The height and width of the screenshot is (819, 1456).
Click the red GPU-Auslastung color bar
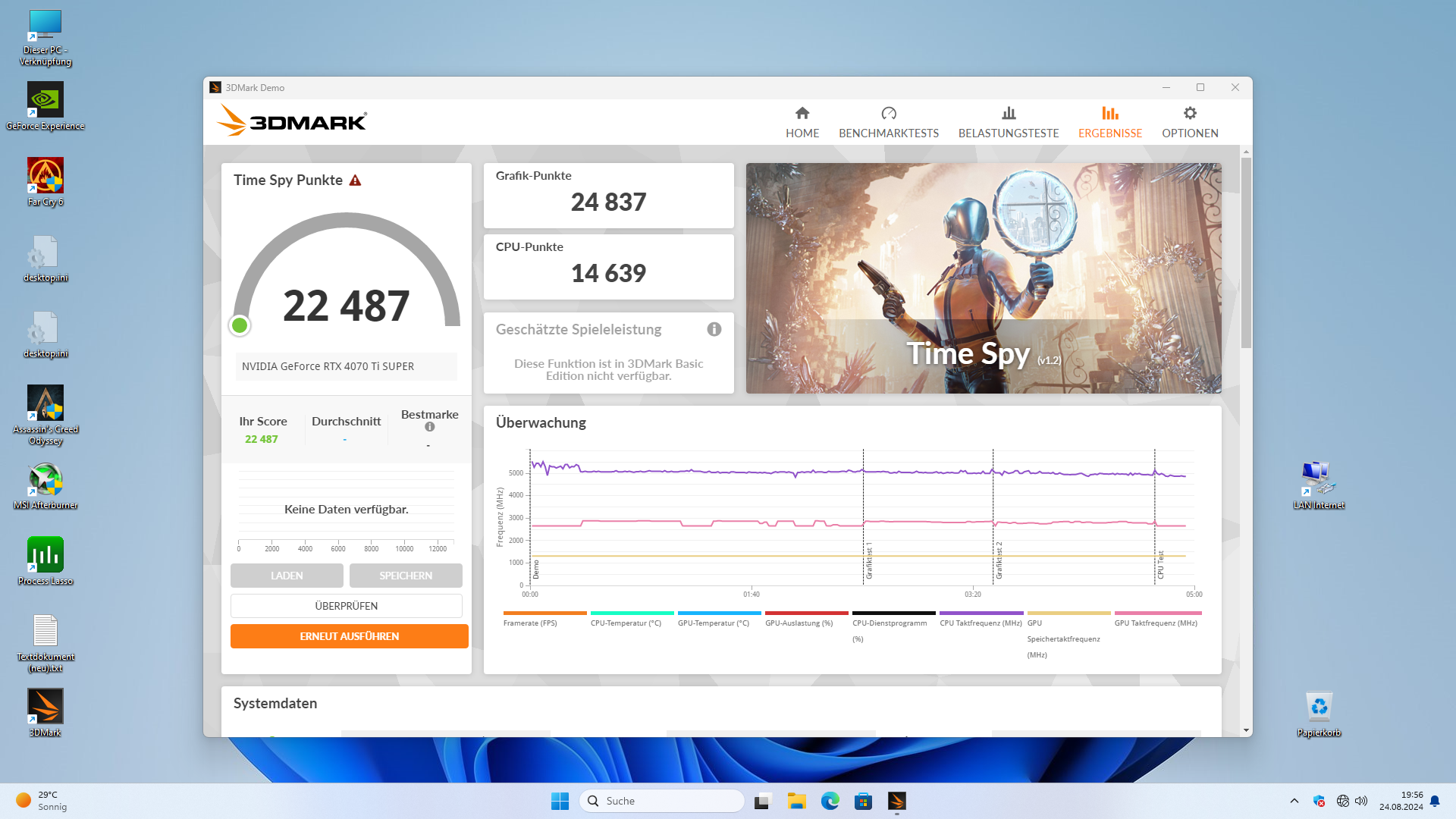coord(806,613)
